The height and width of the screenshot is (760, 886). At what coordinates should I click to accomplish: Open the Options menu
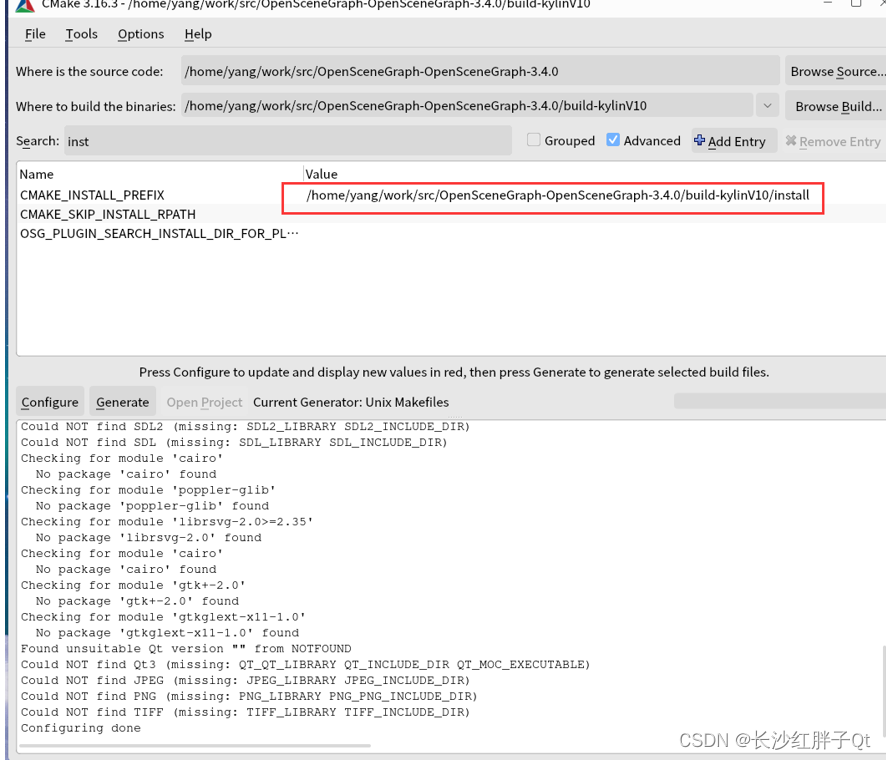[x=141, y=34]
